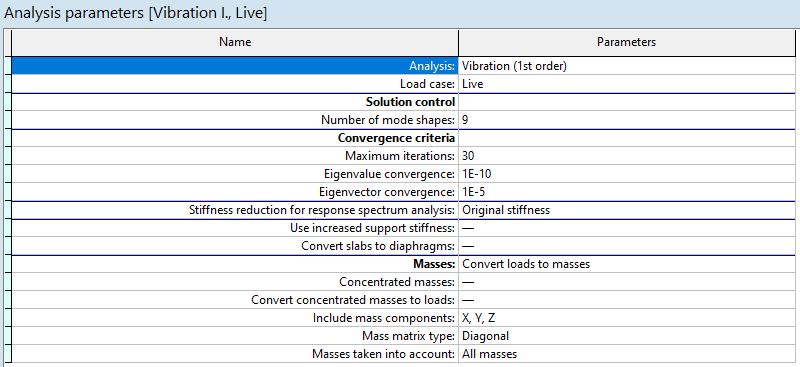Select the Mass matrix type label

pos(408,336)
